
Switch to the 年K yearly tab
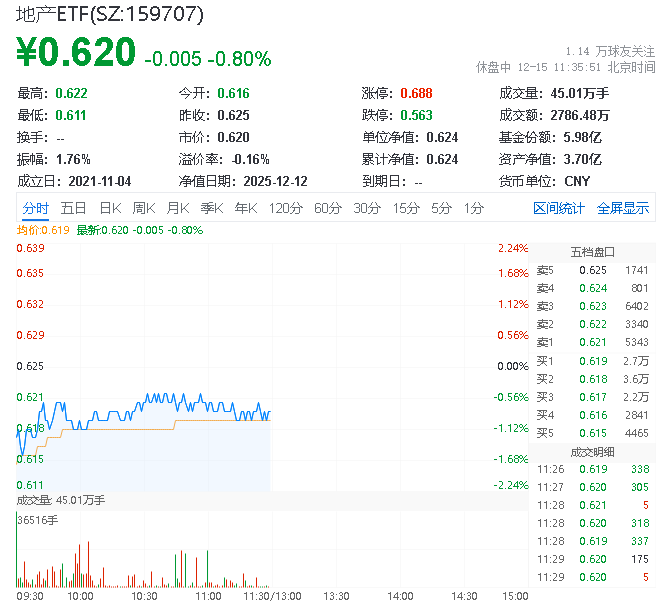(246, 208)
